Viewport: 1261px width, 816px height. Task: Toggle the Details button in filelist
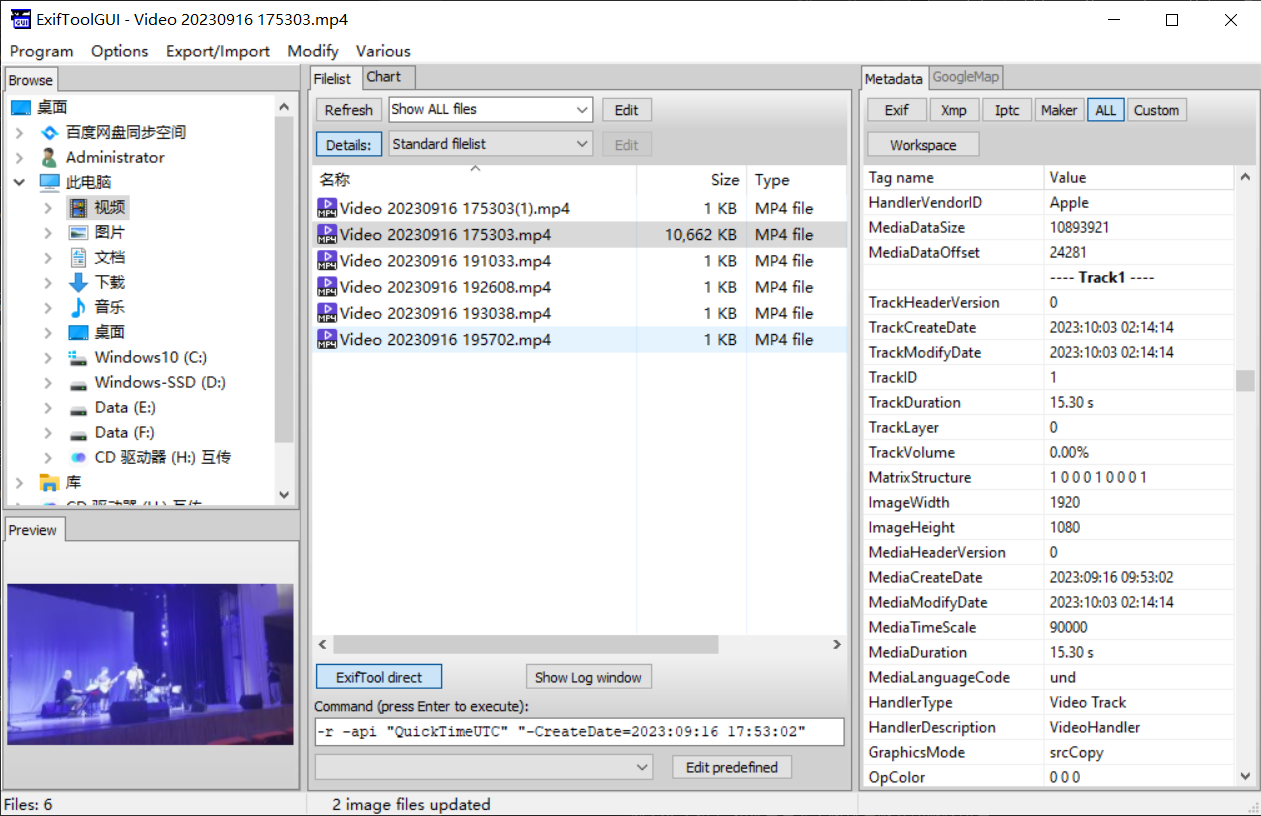point(348,145)
